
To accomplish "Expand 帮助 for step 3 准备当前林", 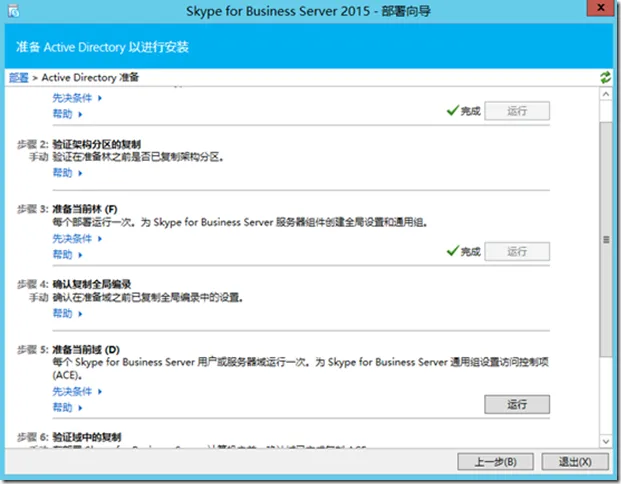I will click(67, 255).
